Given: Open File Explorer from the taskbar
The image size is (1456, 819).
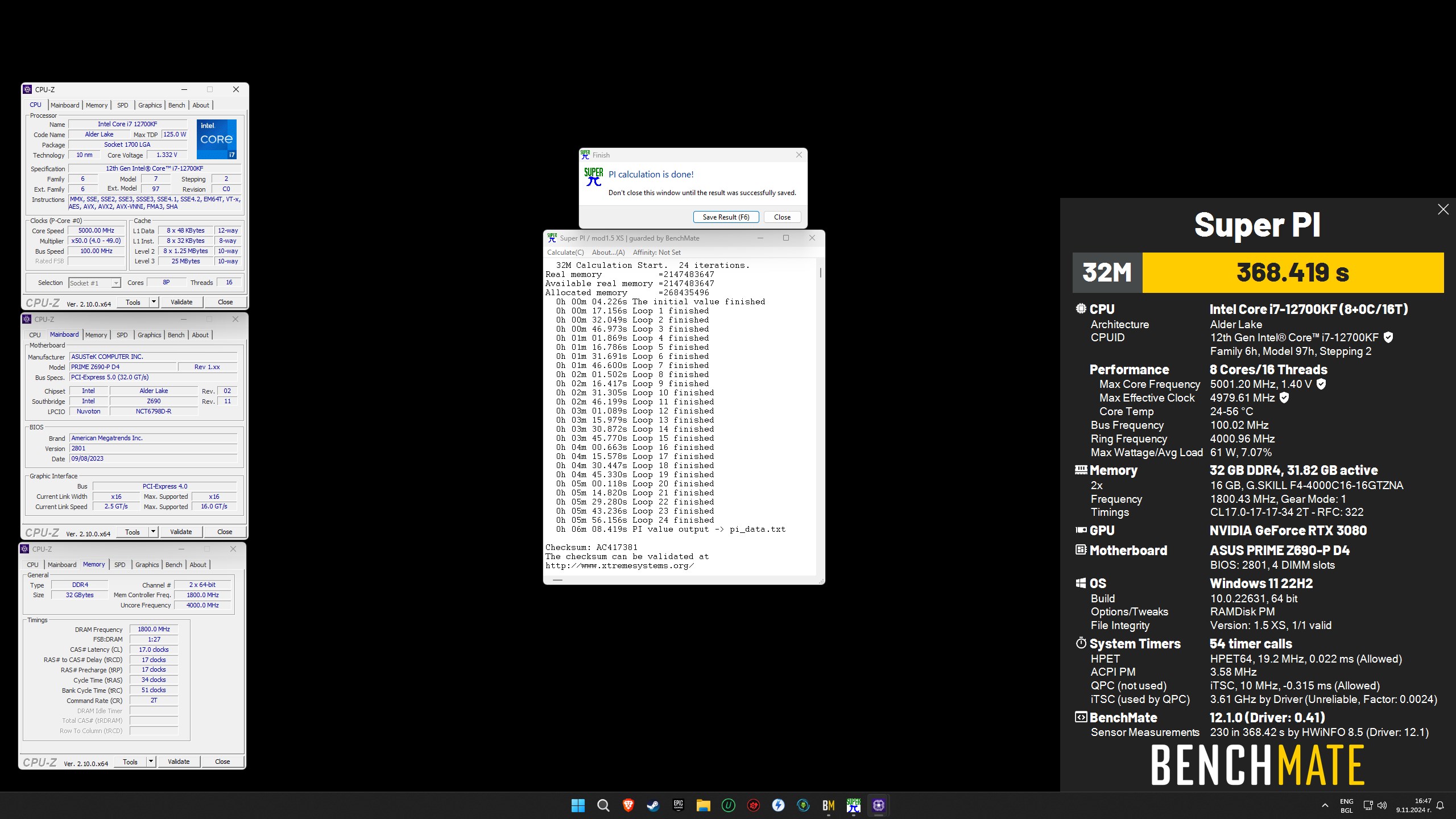Looking at the screenshot, I should point(703,805).
